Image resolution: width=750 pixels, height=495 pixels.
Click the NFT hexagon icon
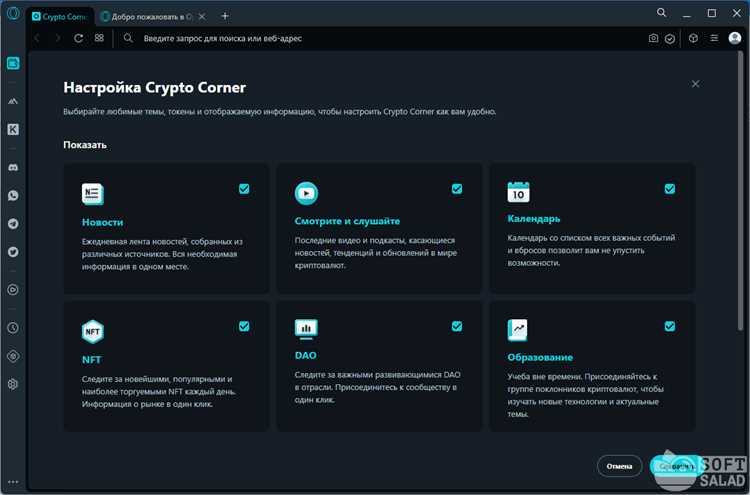coord(92,331)
